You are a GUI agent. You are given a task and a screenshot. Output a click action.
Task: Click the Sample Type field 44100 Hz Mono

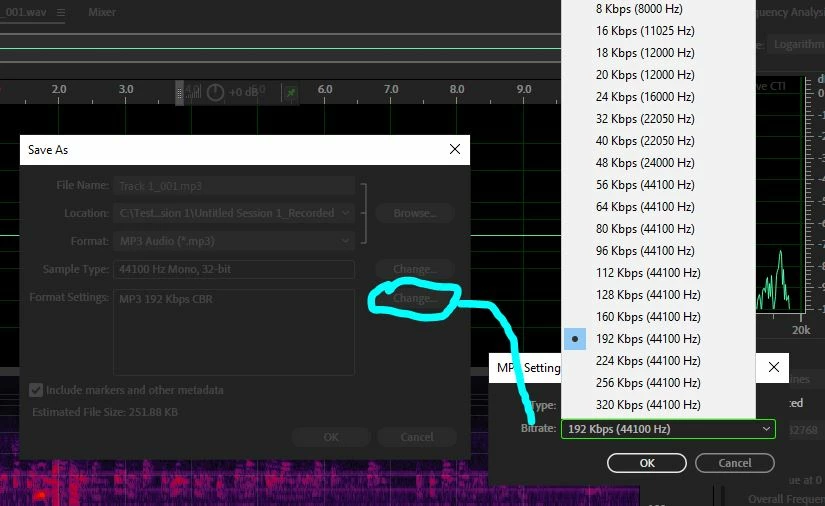pyautogui.click(x=234, y=269)
